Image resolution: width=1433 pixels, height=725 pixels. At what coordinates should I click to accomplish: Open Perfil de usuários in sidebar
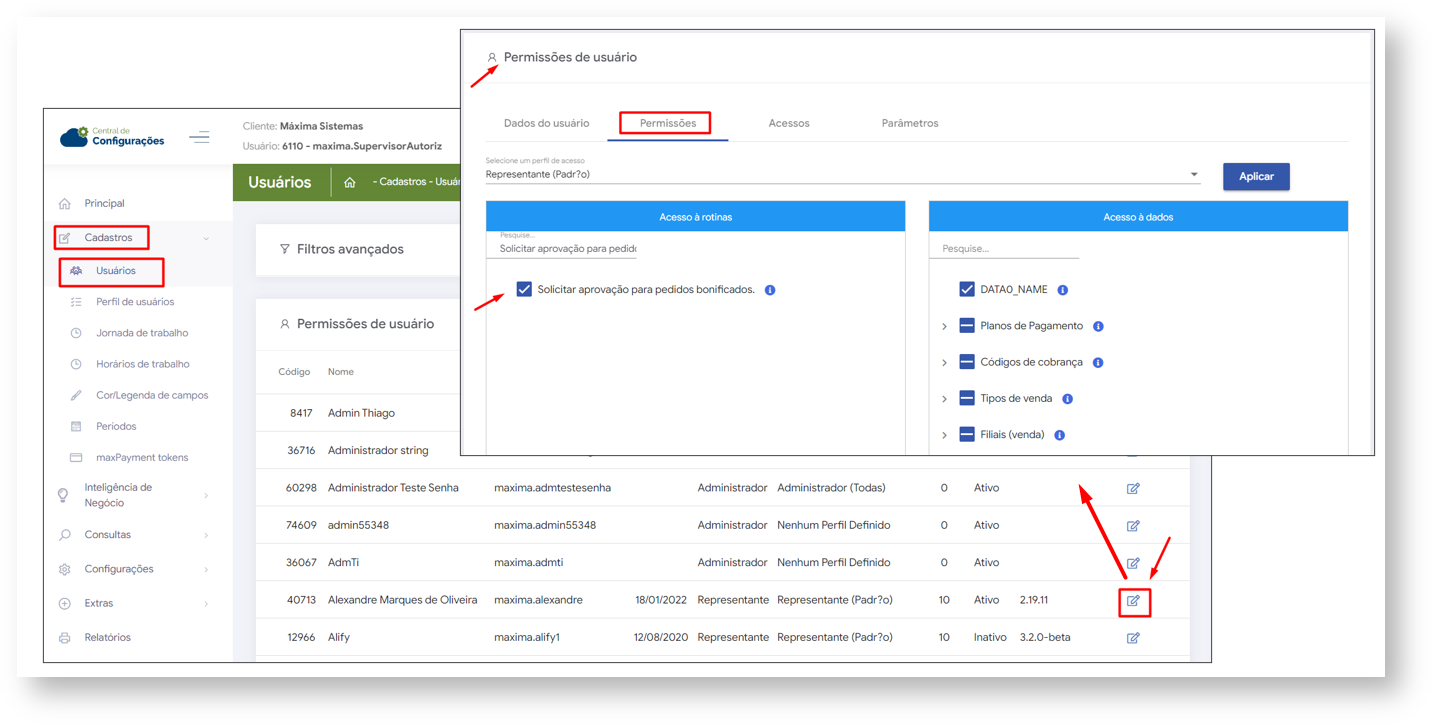[135, 302]
